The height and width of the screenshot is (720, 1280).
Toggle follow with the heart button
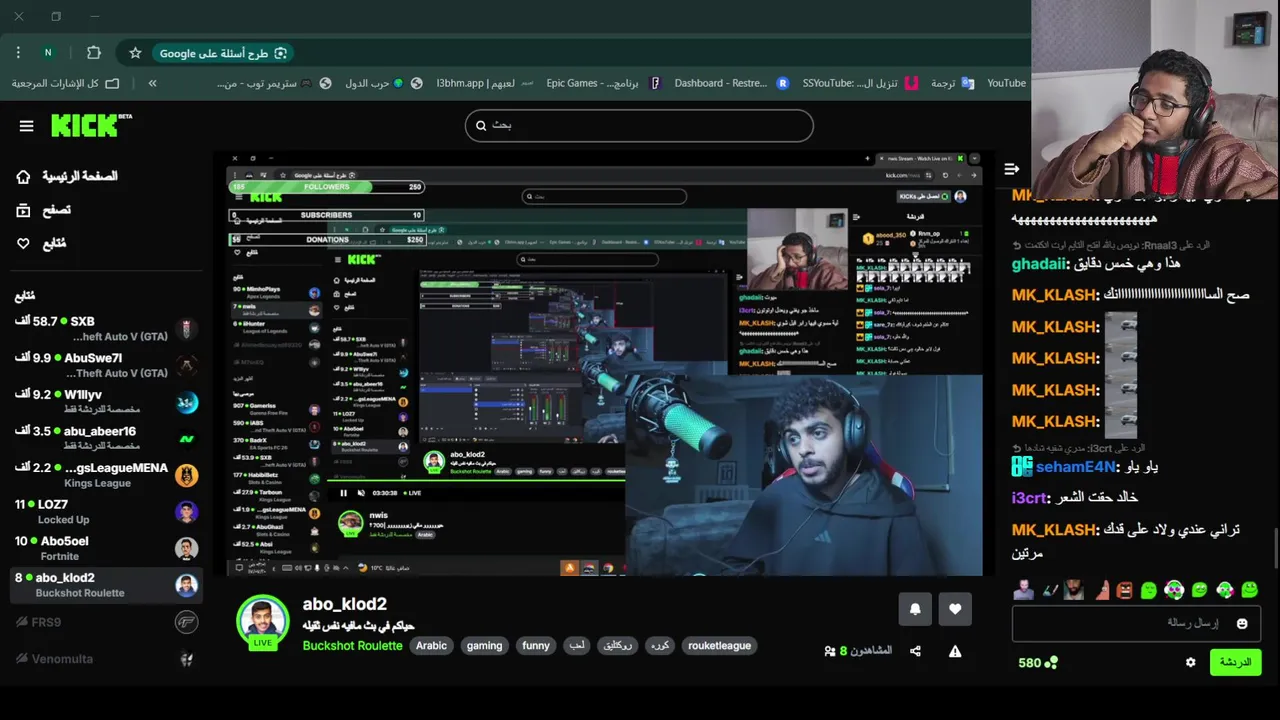coord(955,609)
